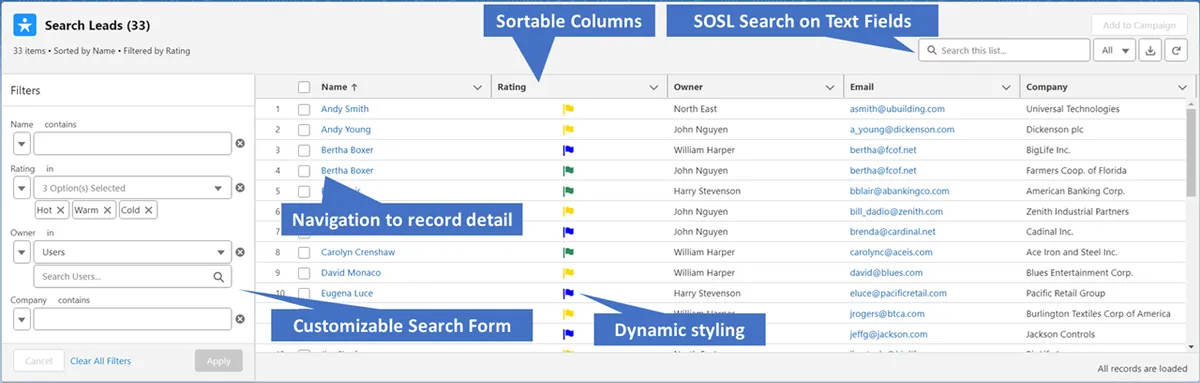1200x383 pixels.
Task: Open the Andy Smith lead record link
Action: [345, 109]
